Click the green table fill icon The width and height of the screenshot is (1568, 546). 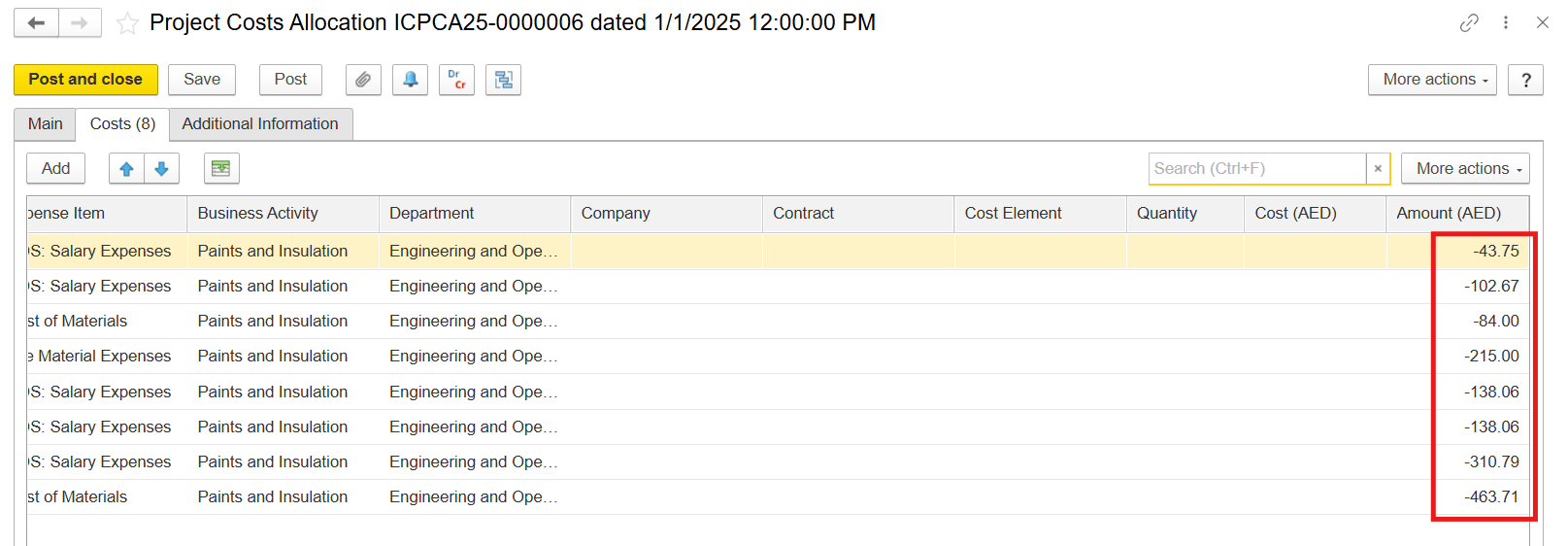pos(221,169)
